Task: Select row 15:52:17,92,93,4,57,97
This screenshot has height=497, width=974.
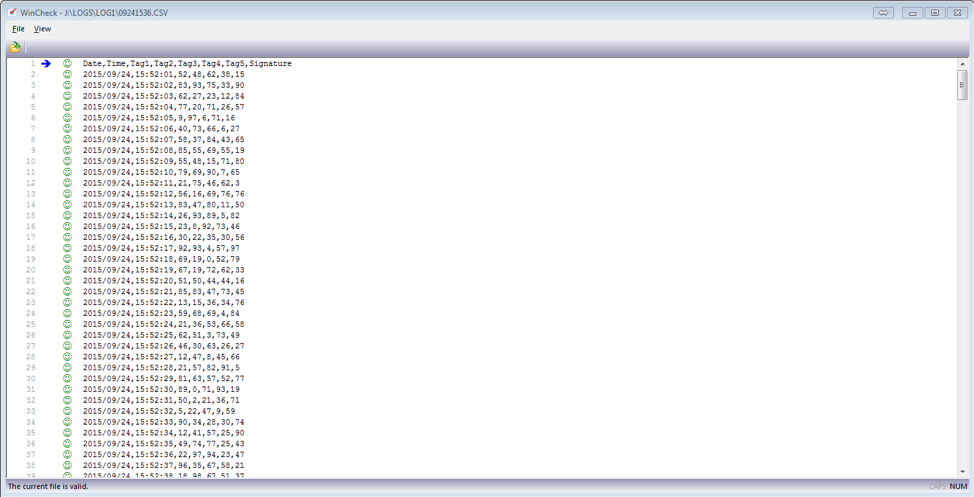Action: point(161,248)
